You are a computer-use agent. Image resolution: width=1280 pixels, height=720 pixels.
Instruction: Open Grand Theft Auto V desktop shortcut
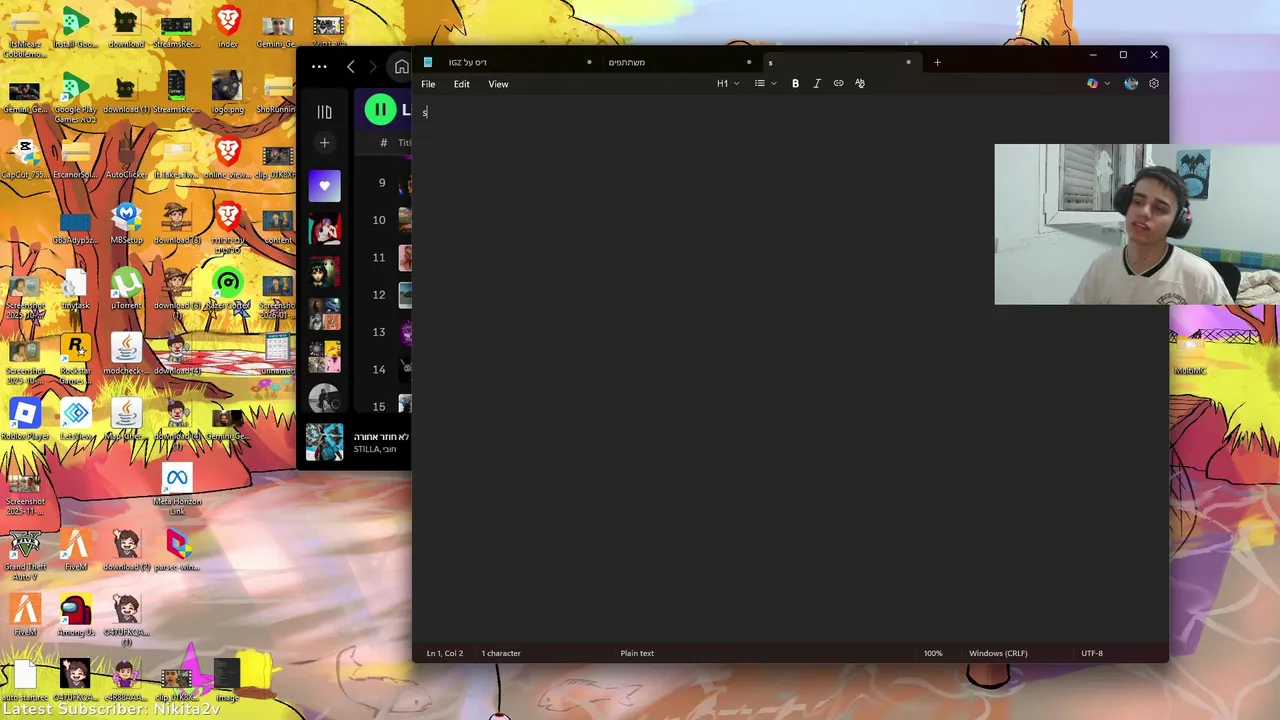[25, 554]
